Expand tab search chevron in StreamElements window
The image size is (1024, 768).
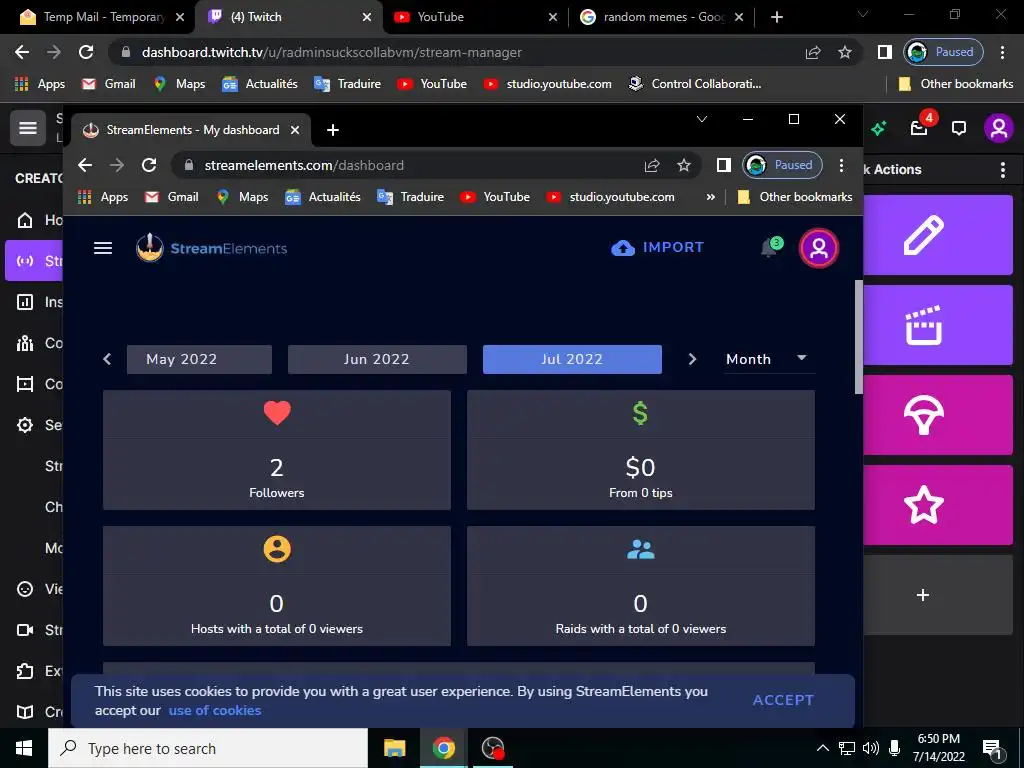702,119
